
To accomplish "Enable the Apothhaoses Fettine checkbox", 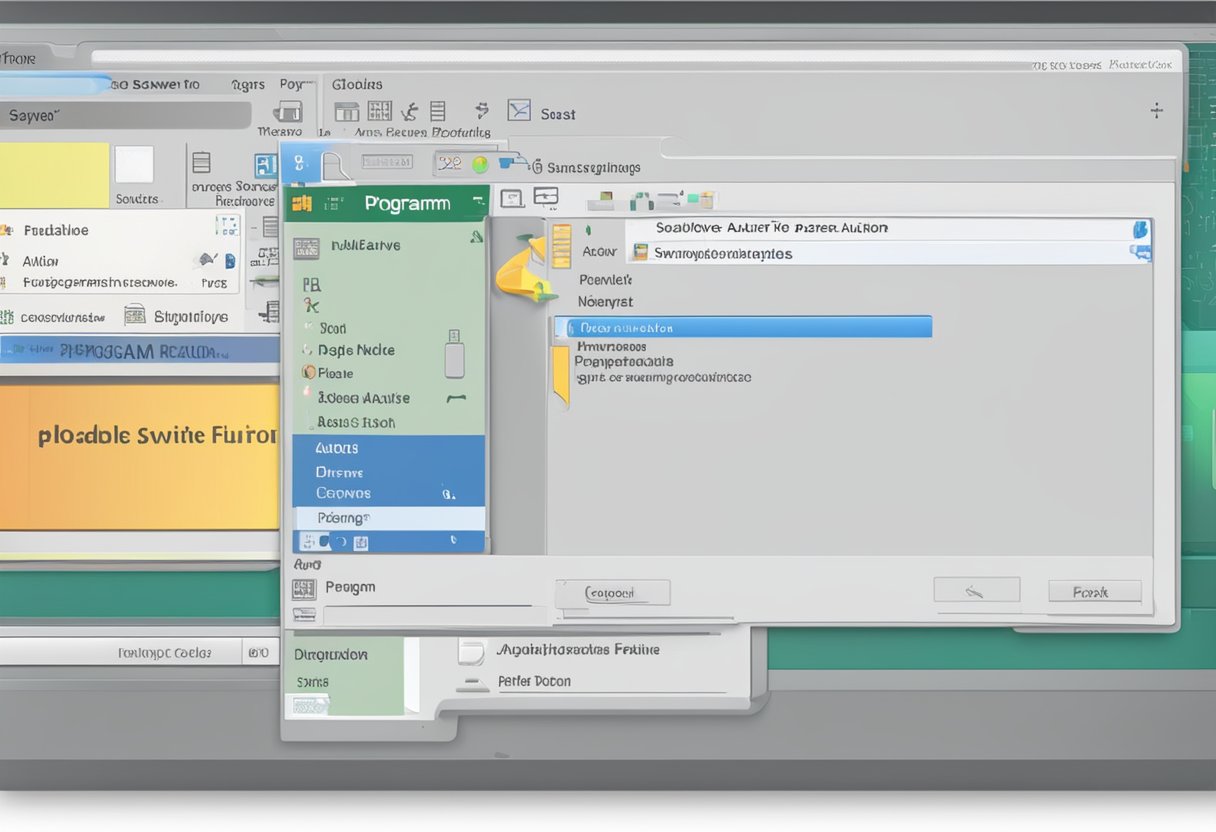I will (x=472, y=650).
